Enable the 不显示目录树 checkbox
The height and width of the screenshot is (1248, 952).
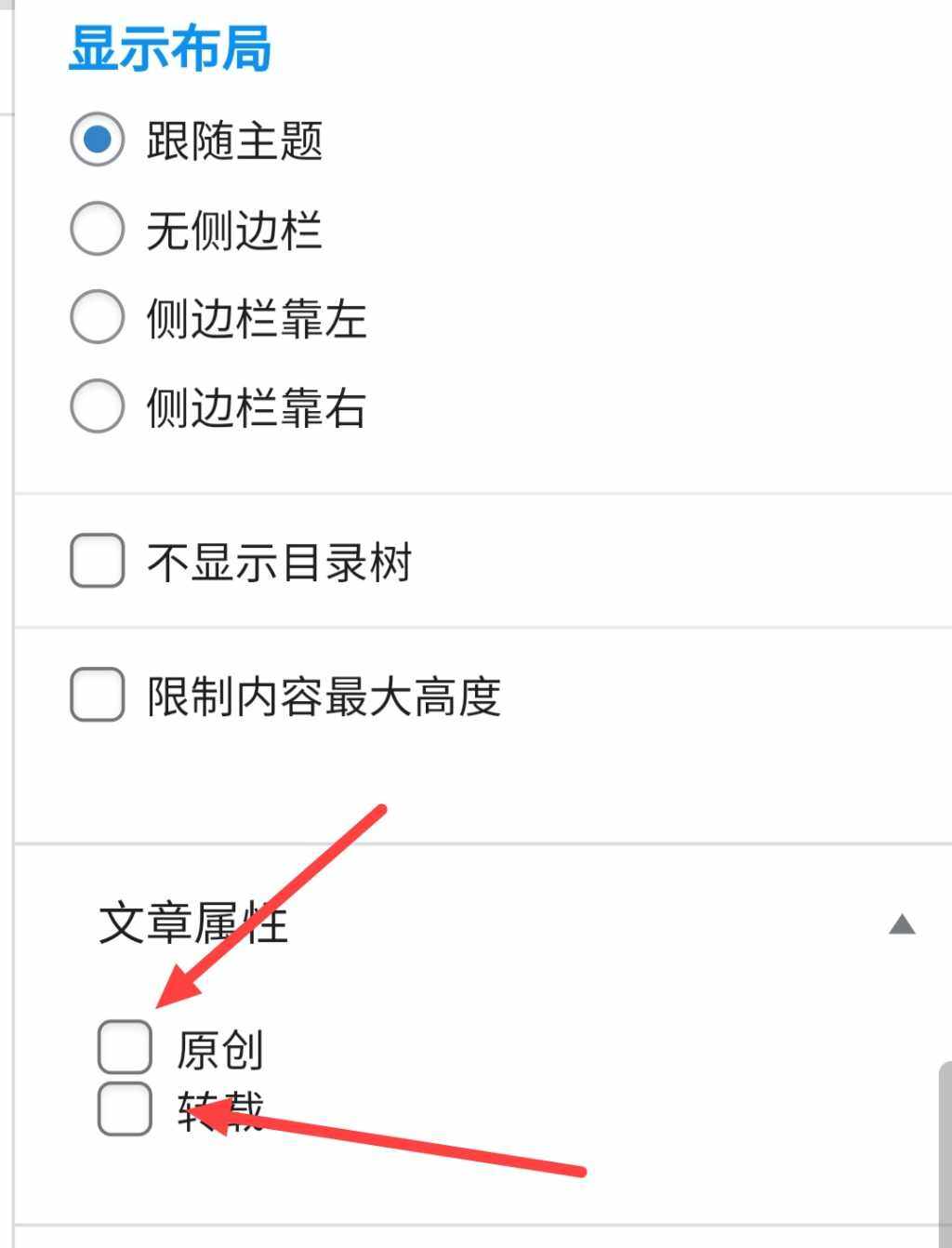point(98,561)
